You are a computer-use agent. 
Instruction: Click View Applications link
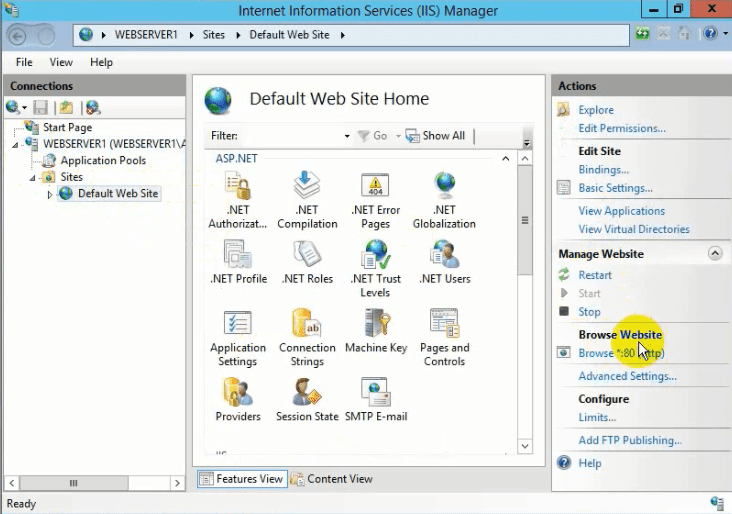pos(621,211)
